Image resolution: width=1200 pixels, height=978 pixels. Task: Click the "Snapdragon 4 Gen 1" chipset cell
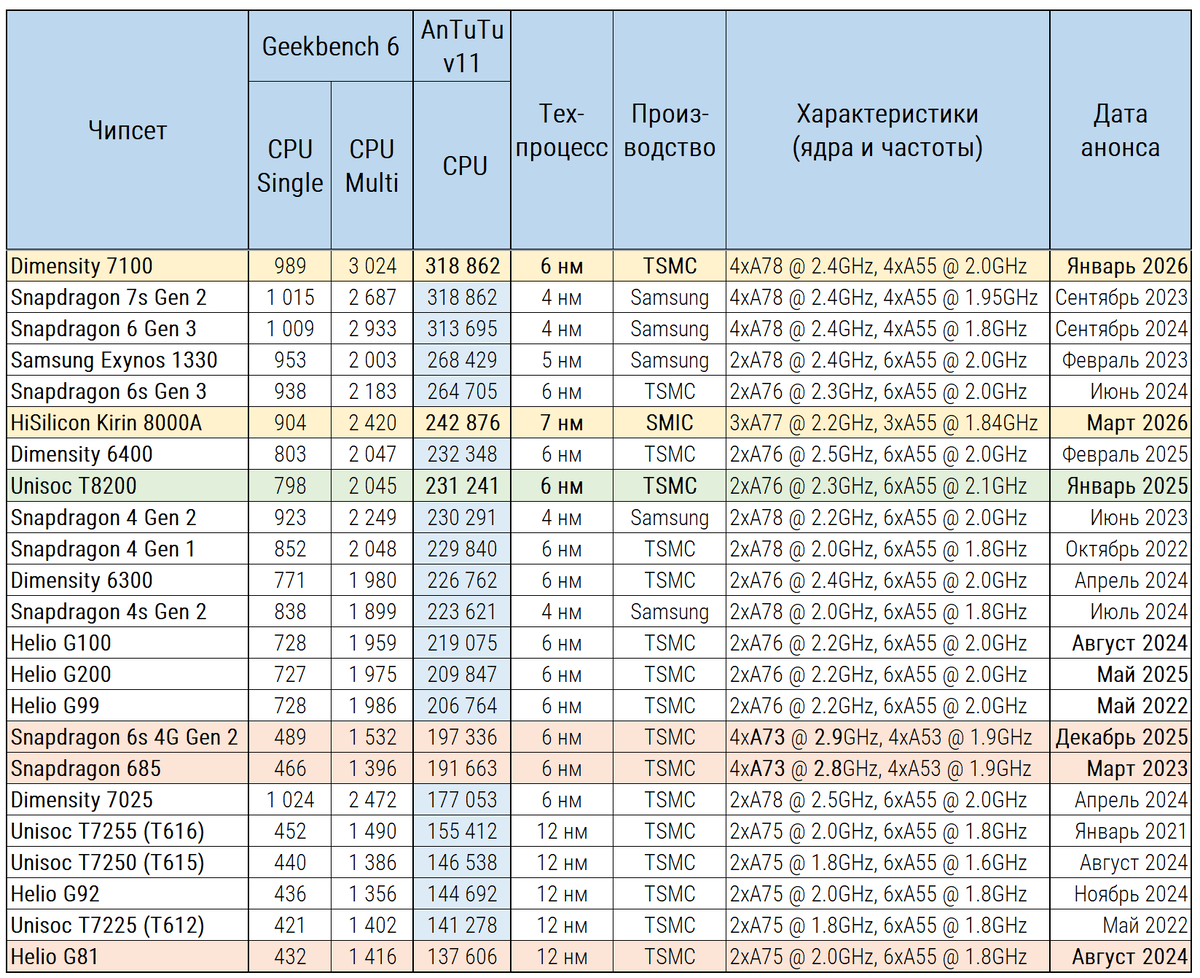127,549
